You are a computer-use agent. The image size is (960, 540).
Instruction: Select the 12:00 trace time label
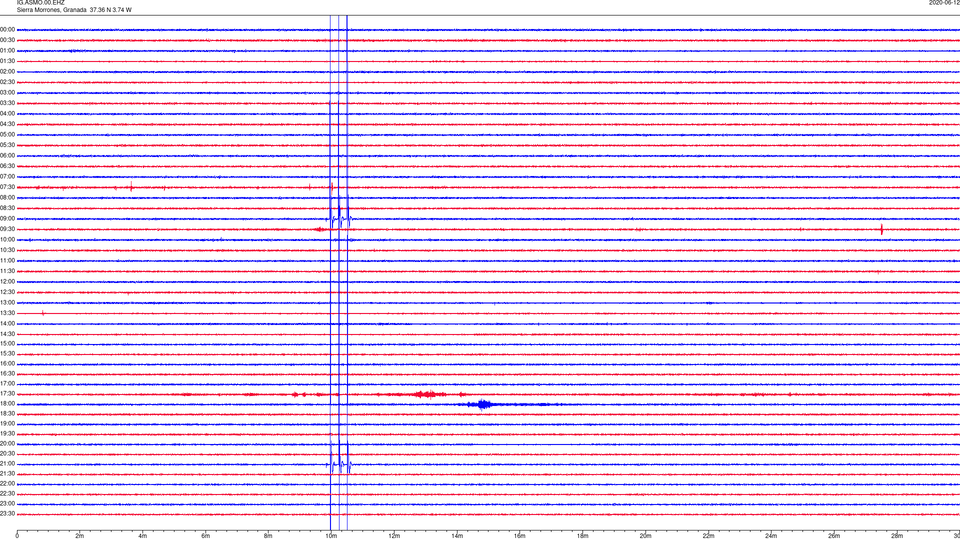[x=7, y=282]
